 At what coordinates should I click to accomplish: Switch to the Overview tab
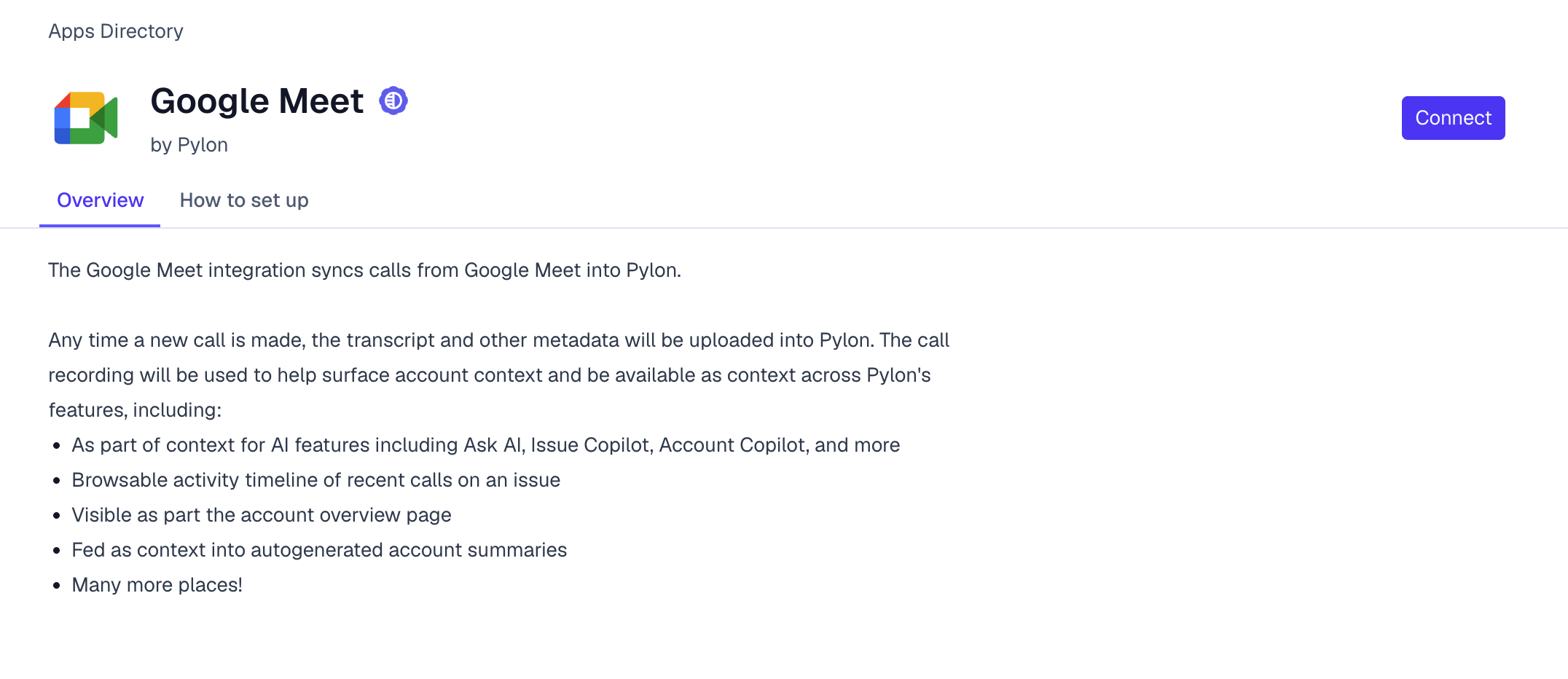pyautogui.click(x=100, y=200)
